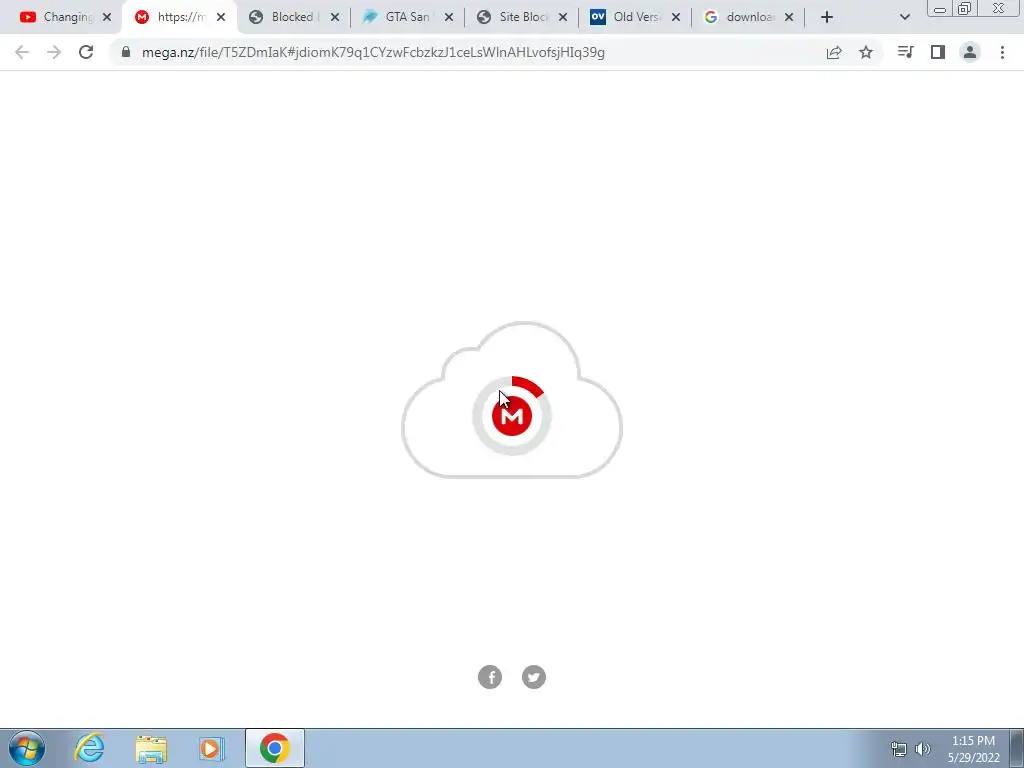
Task: Close the MEGA tab
Action: [x=221, y=17]
